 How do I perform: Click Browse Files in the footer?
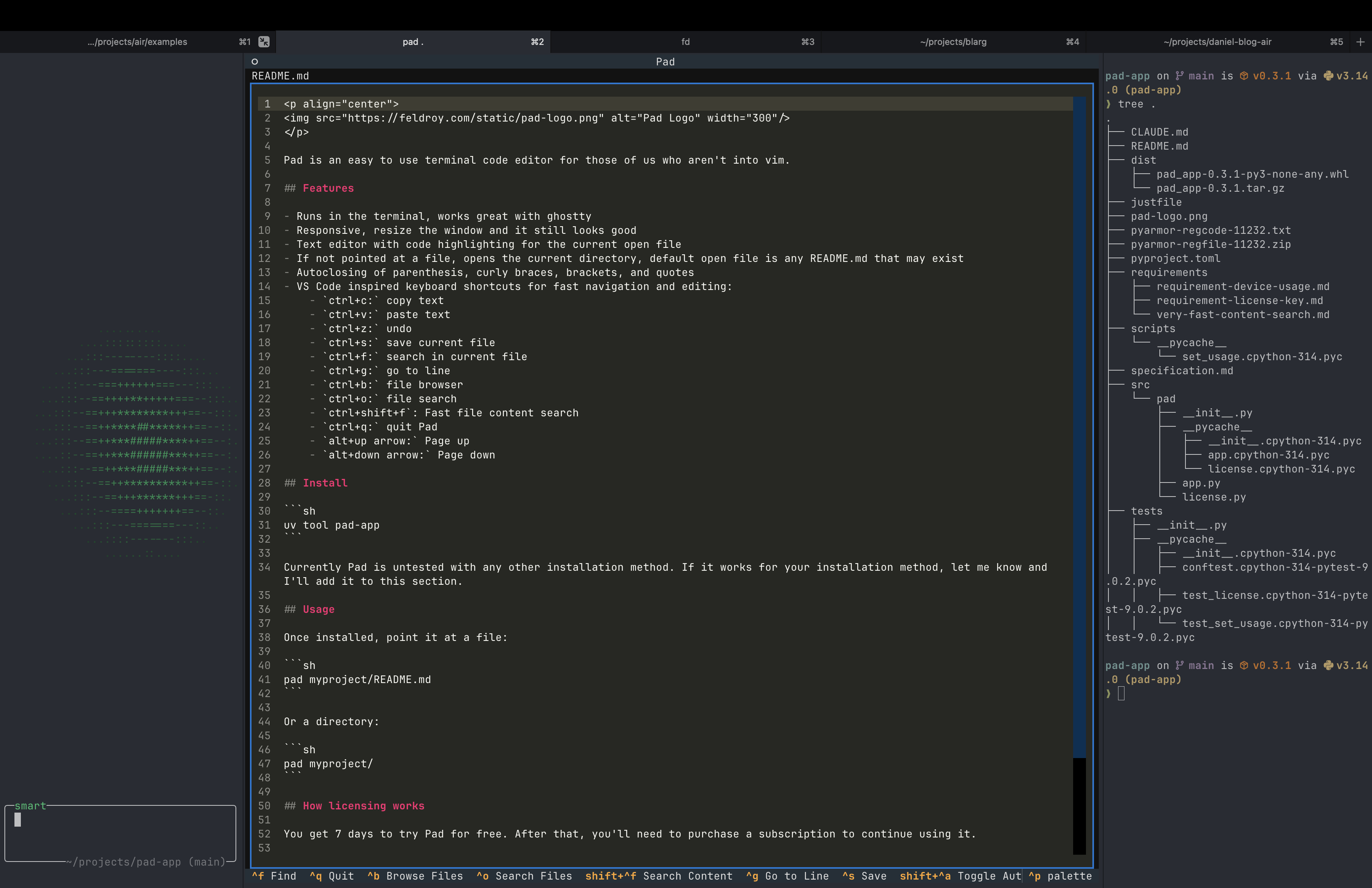click(x=415, y=876)
